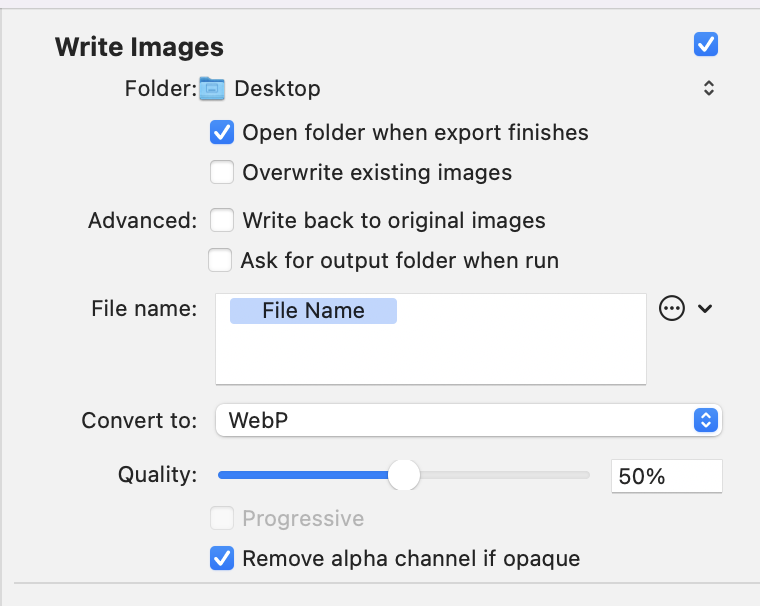Uncheck Open folder when export finishes
Image resolution: width=760 pixels, height=606 pixels.
pyautogui.click(x=222, y=132)
